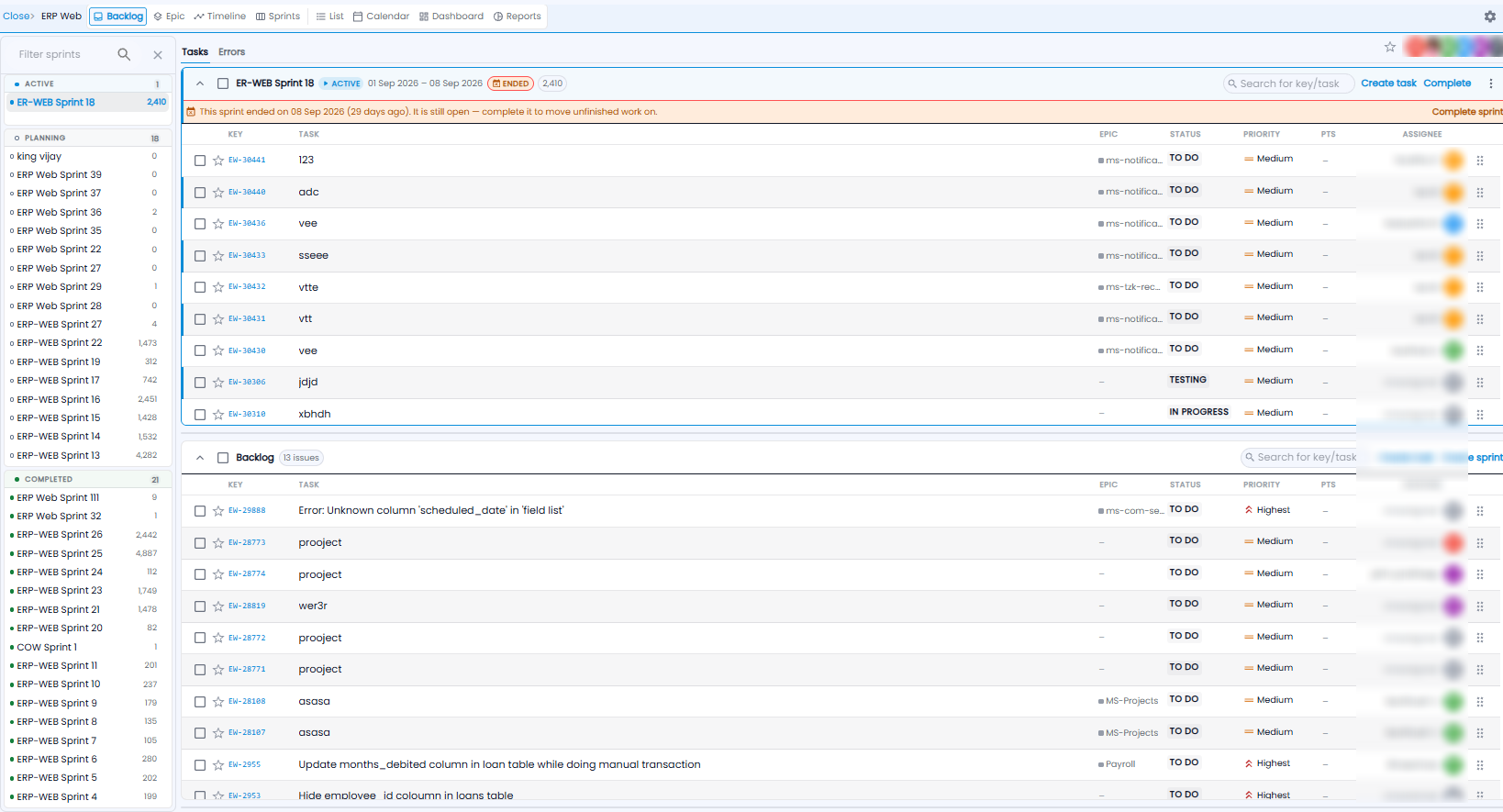Select all tasks in ER-WEB Sprint 18

[x=223, y=83]
